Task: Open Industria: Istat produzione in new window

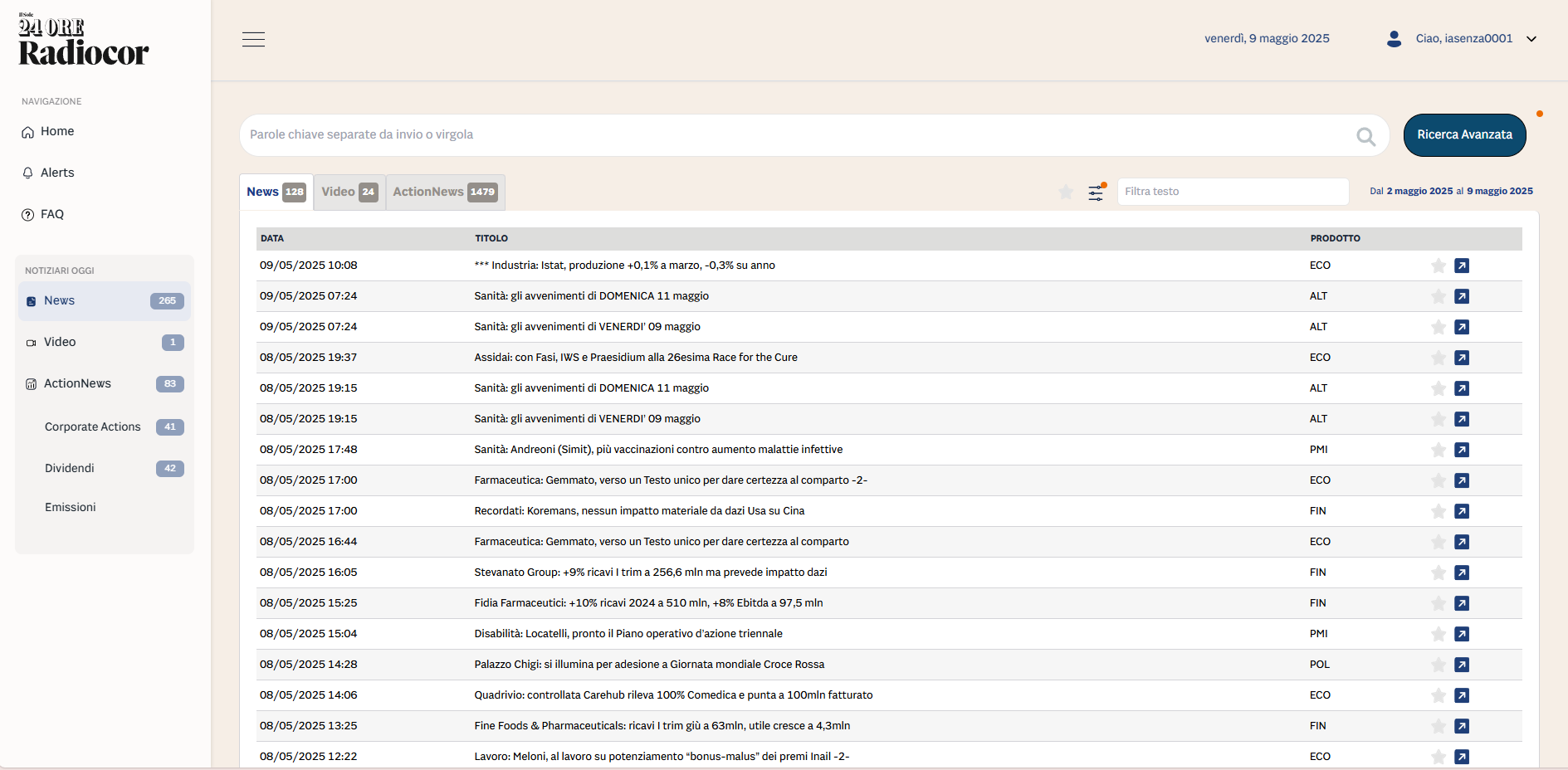Action: coord(1462,266)
